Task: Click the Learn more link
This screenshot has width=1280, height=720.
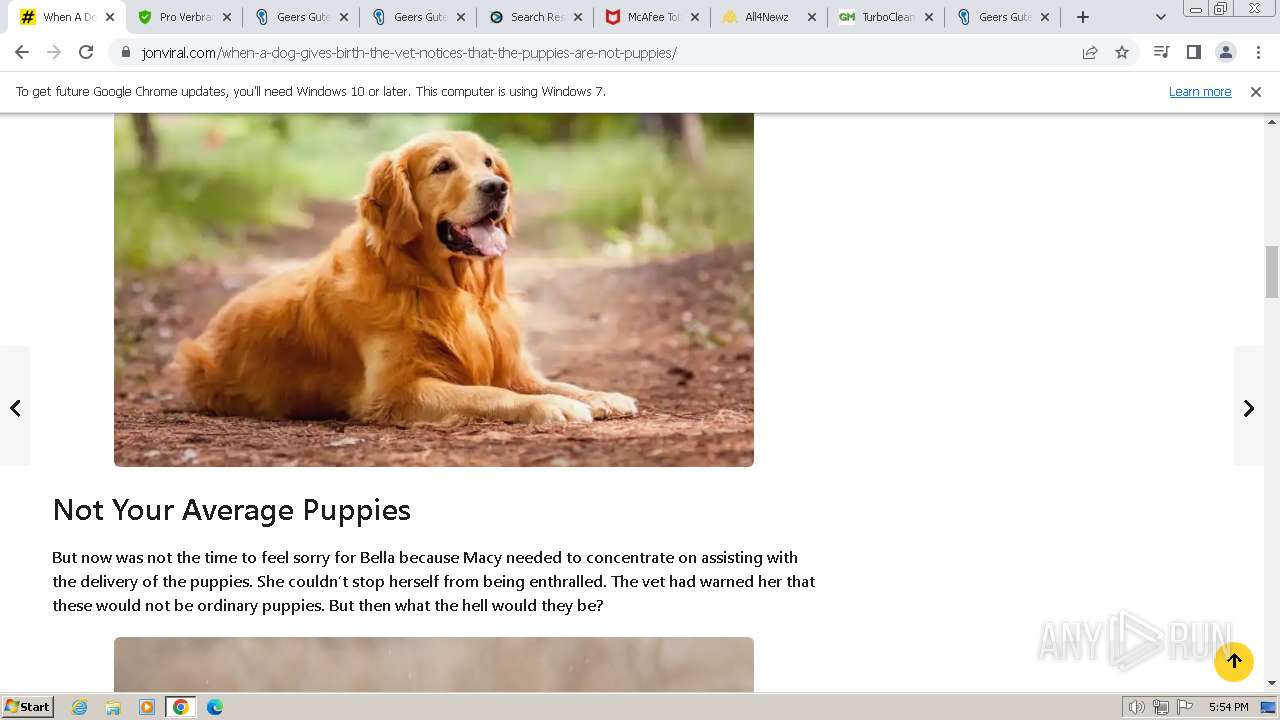Action: (1200, 92)
